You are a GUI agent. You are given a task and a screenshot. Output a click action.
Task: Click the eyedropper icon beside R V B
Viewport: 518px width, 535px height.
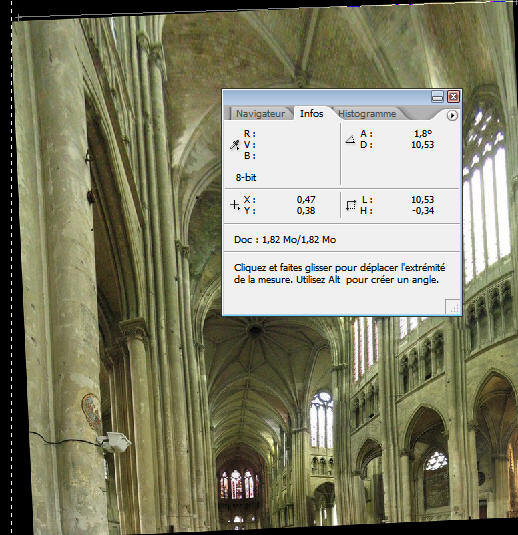(x=235, y=145)
